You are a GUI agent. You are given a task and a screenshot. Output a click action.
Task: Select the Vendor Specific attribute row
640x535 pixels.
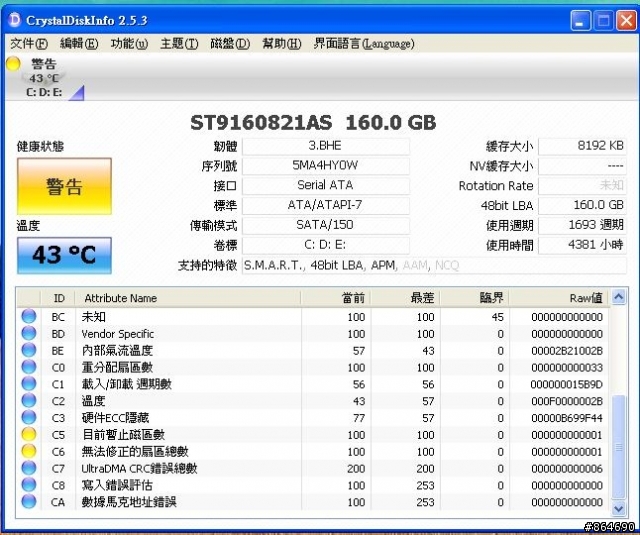313,333
